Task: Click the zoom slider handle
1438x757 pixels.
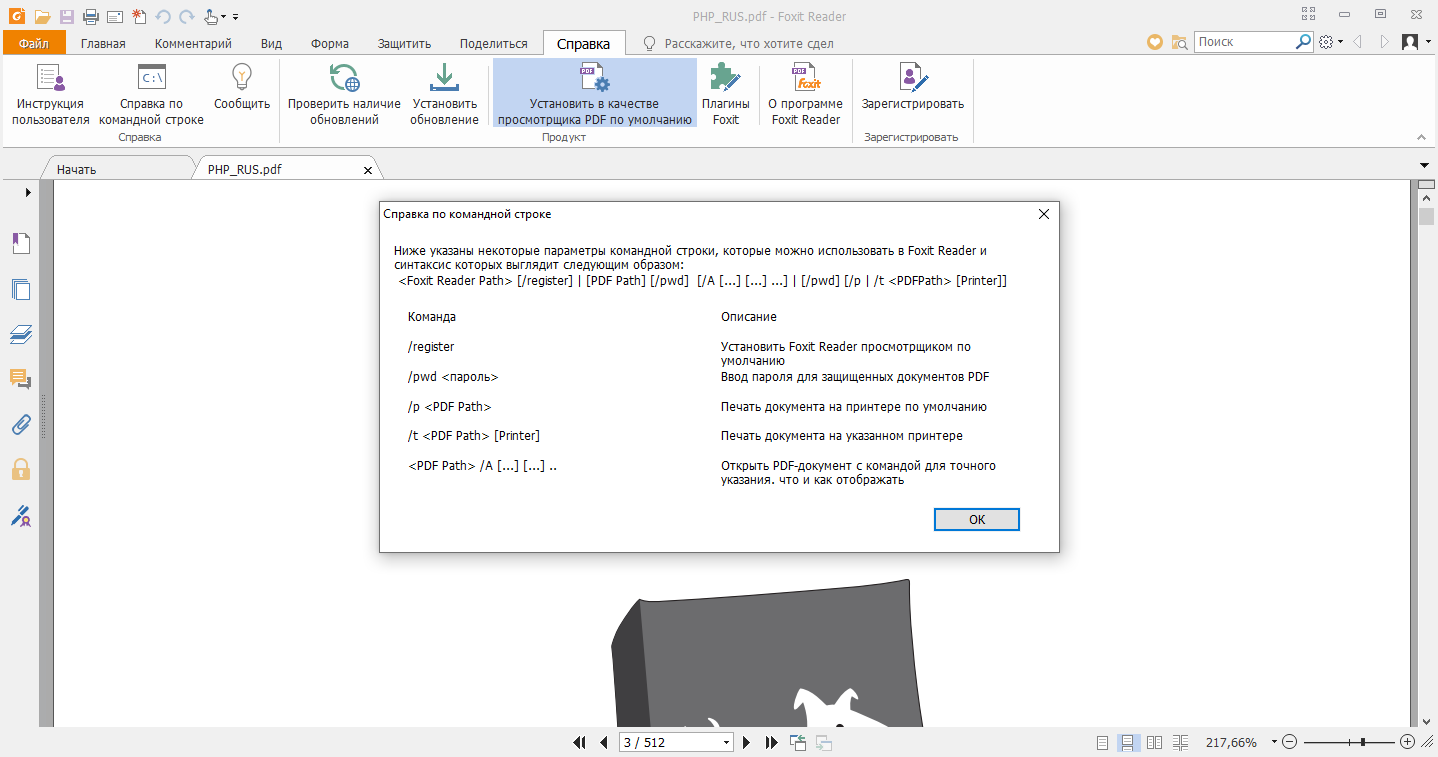Action: tap(1362, 742)
